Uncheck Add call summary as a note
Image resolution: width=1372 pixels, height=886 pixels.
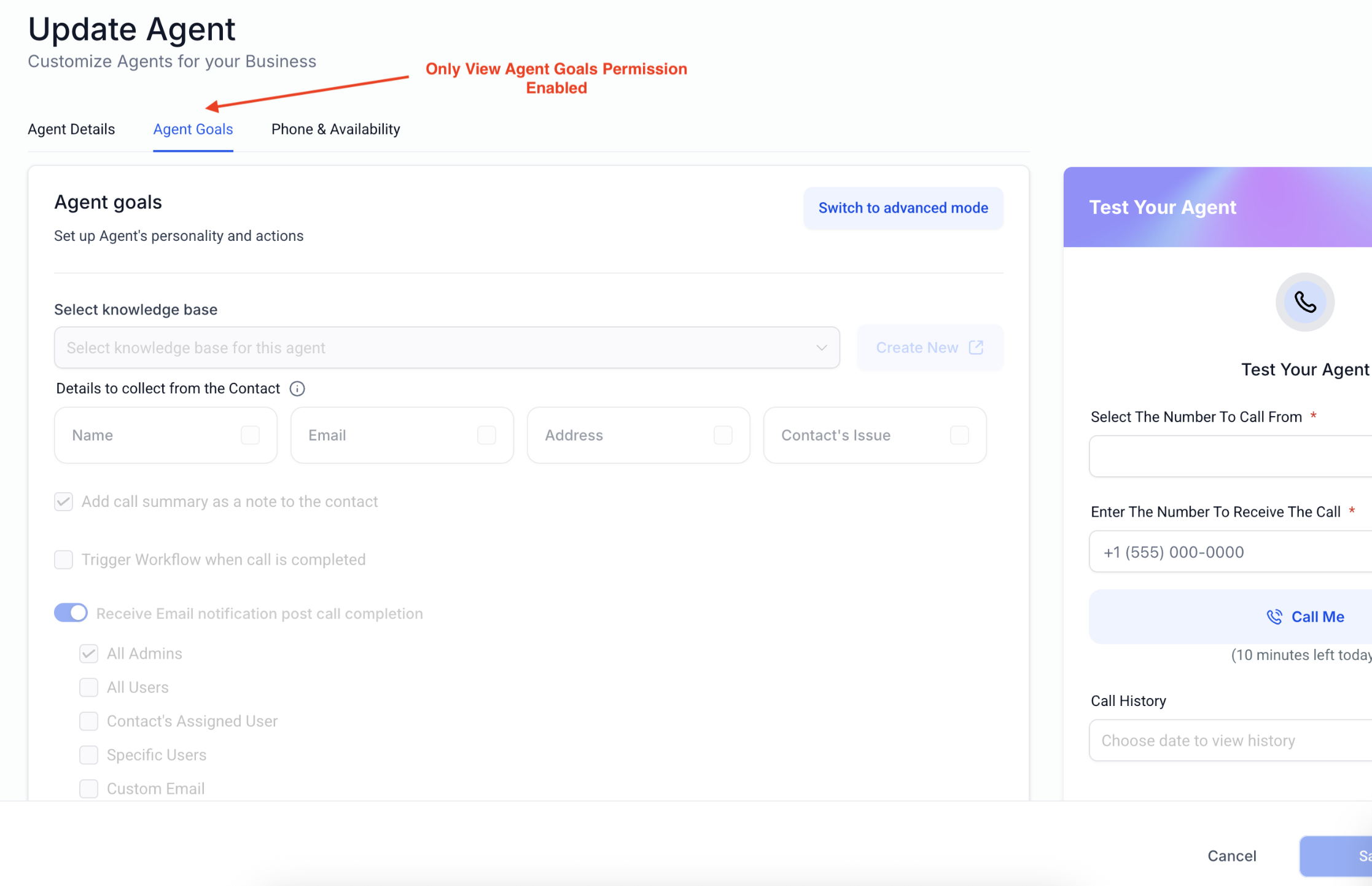[64, 501]
